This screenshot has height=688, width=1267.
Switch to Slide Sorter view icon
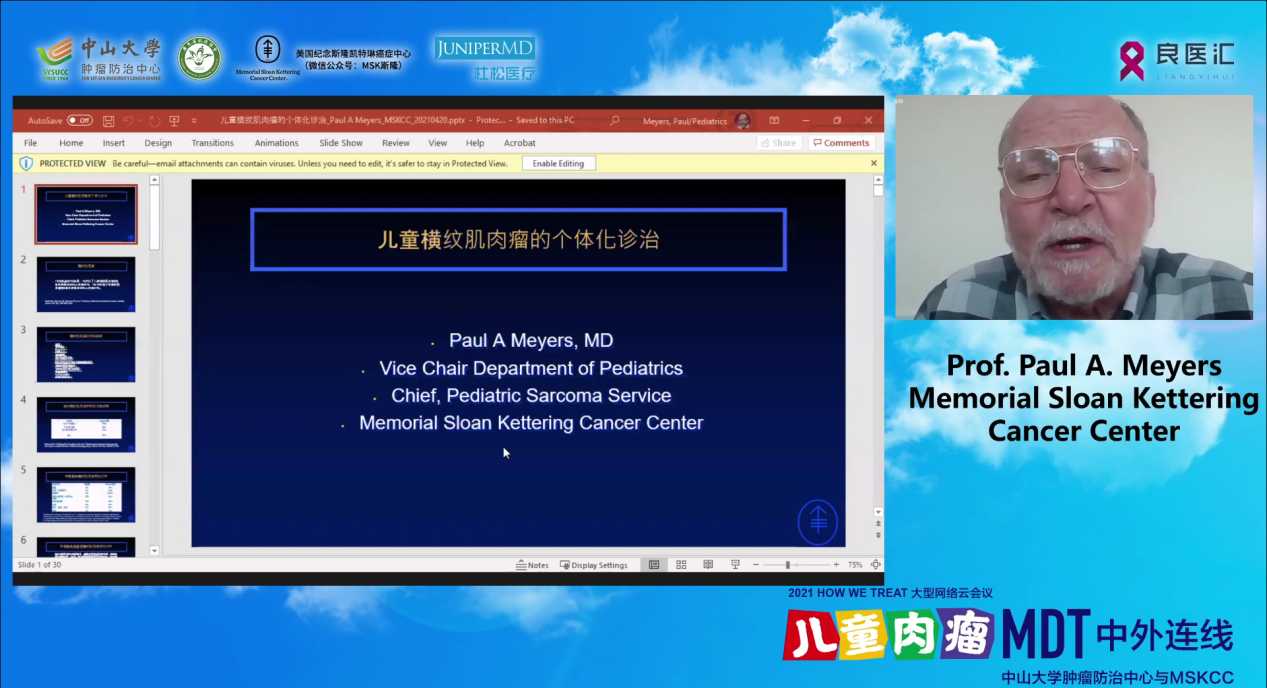681,565
